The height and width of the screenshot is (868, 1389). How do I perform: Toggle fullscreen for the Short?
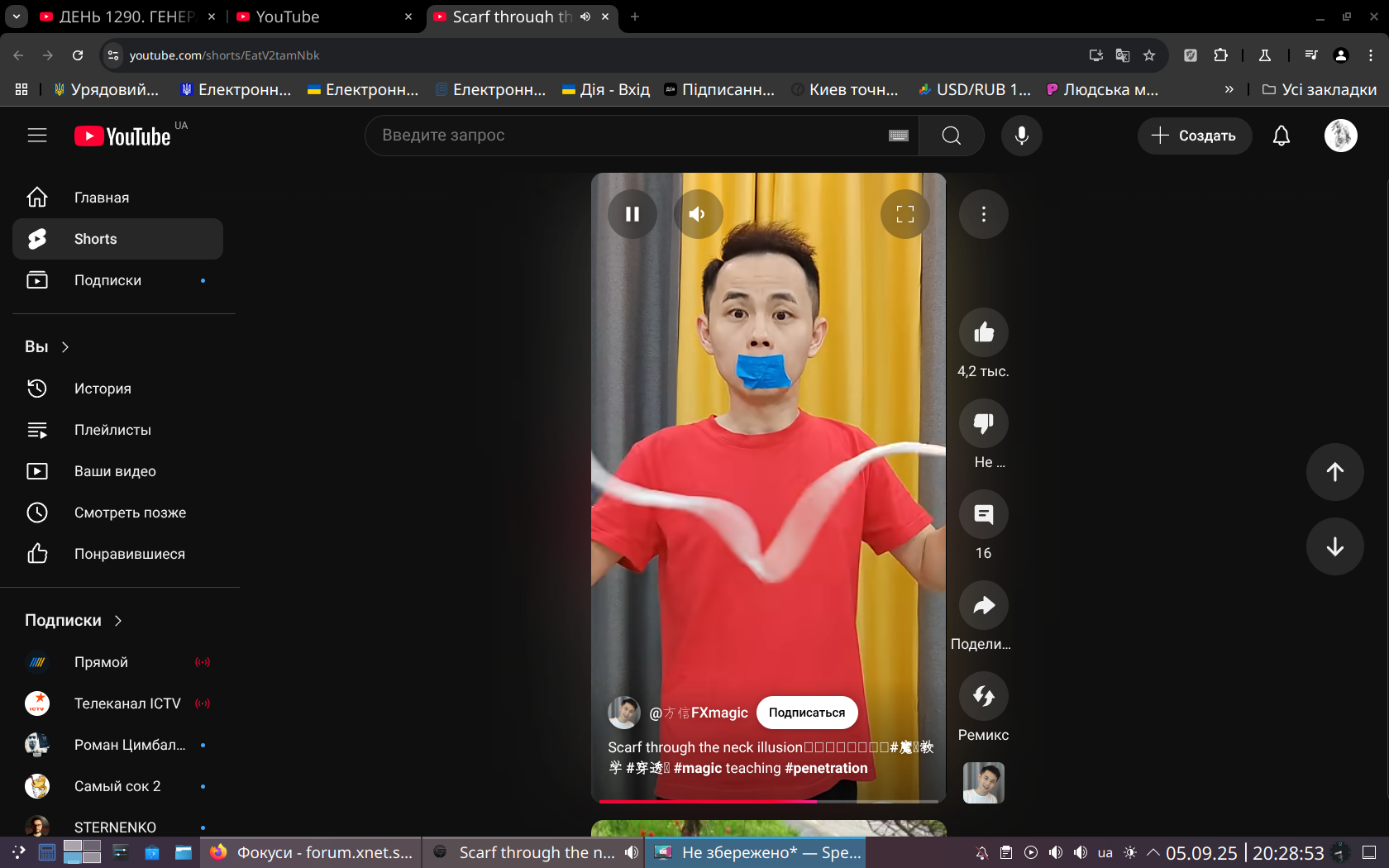[x=905, y=214]
